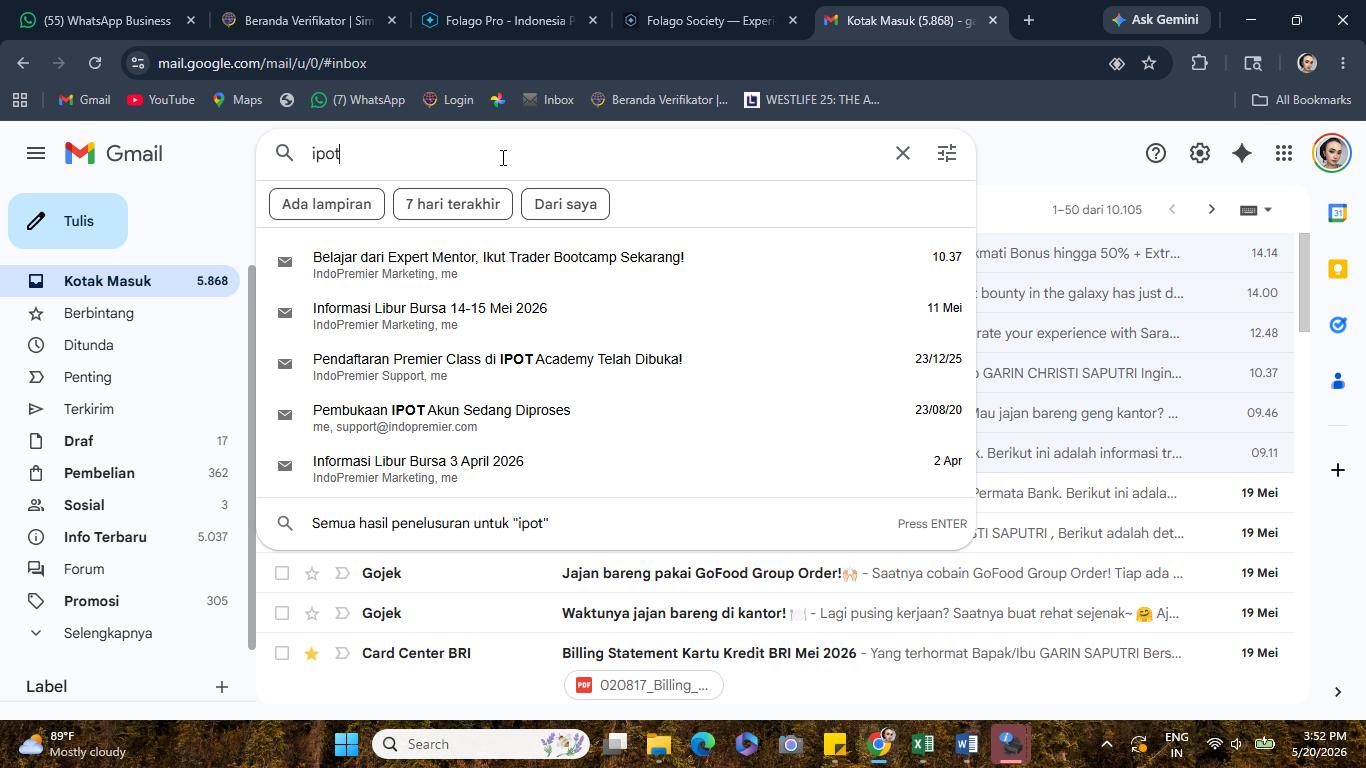Unstar the Card Center BRI email
Viewport: 1366px width, 768px height.
(x=312, y=653)
